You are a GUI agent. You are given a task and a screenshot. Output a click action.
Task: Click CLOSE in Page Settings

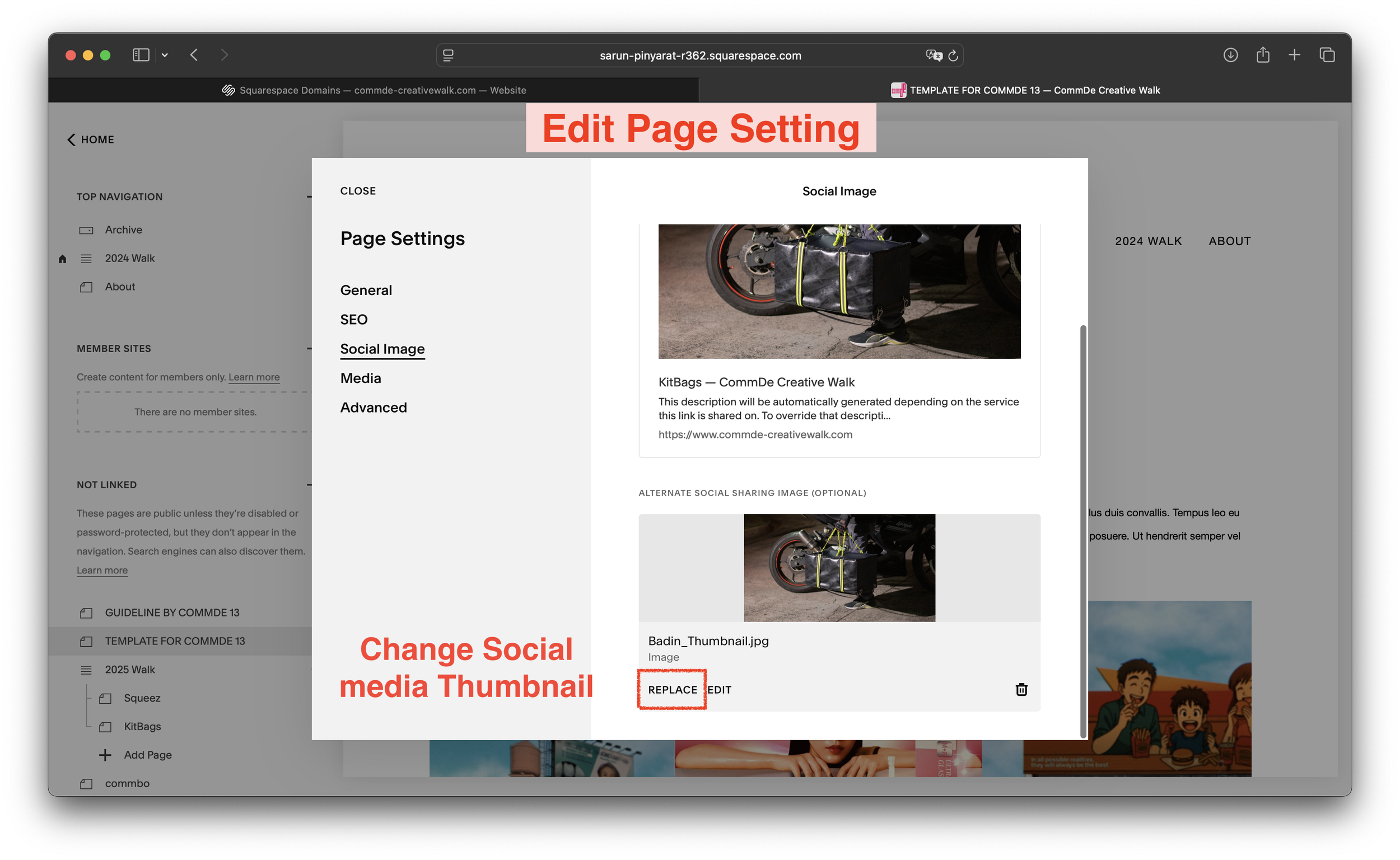click(358, 191)
